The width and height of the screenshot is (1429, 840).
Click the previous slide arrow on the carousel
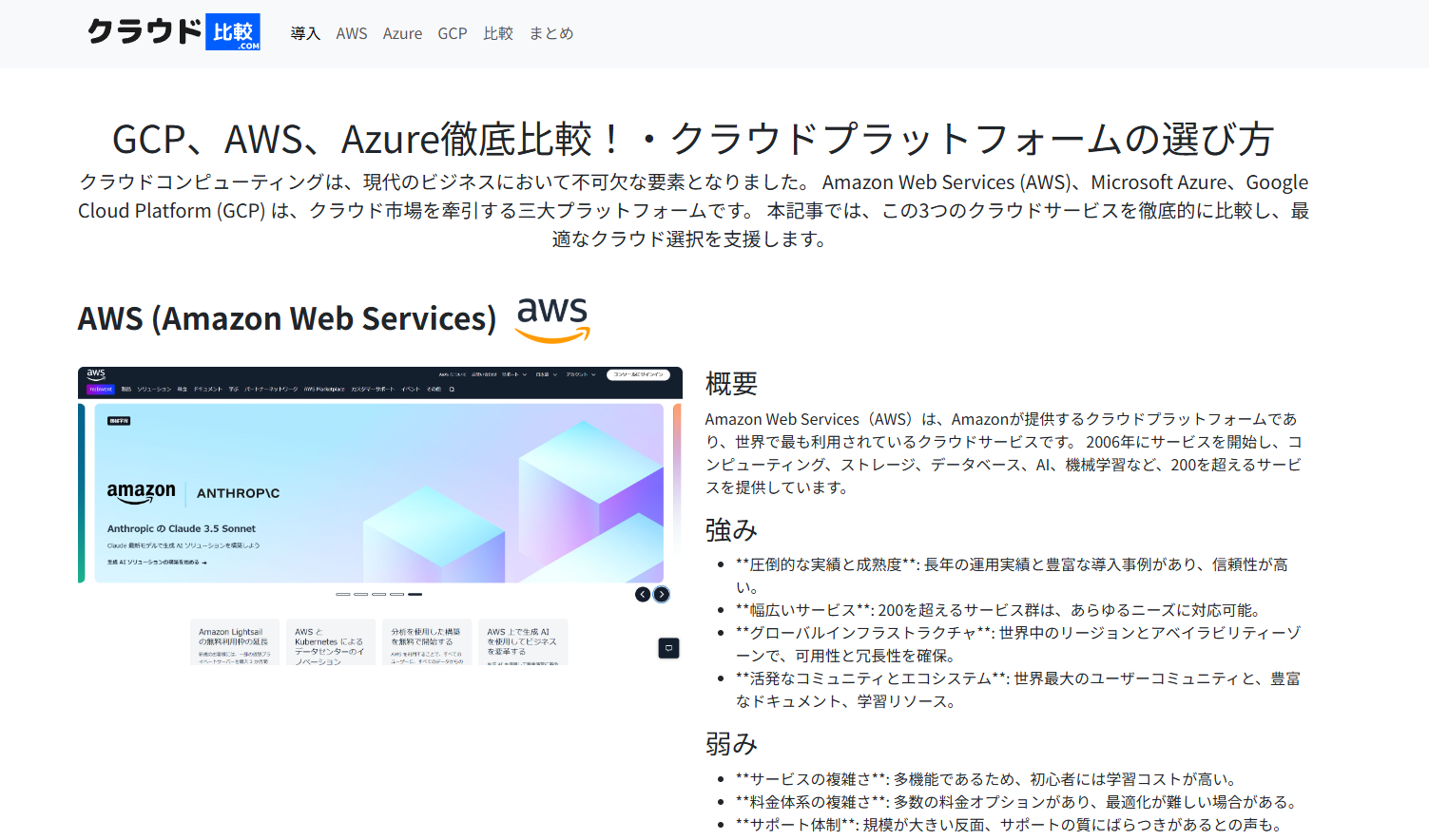pyautogui.click(x=643, y=595)
